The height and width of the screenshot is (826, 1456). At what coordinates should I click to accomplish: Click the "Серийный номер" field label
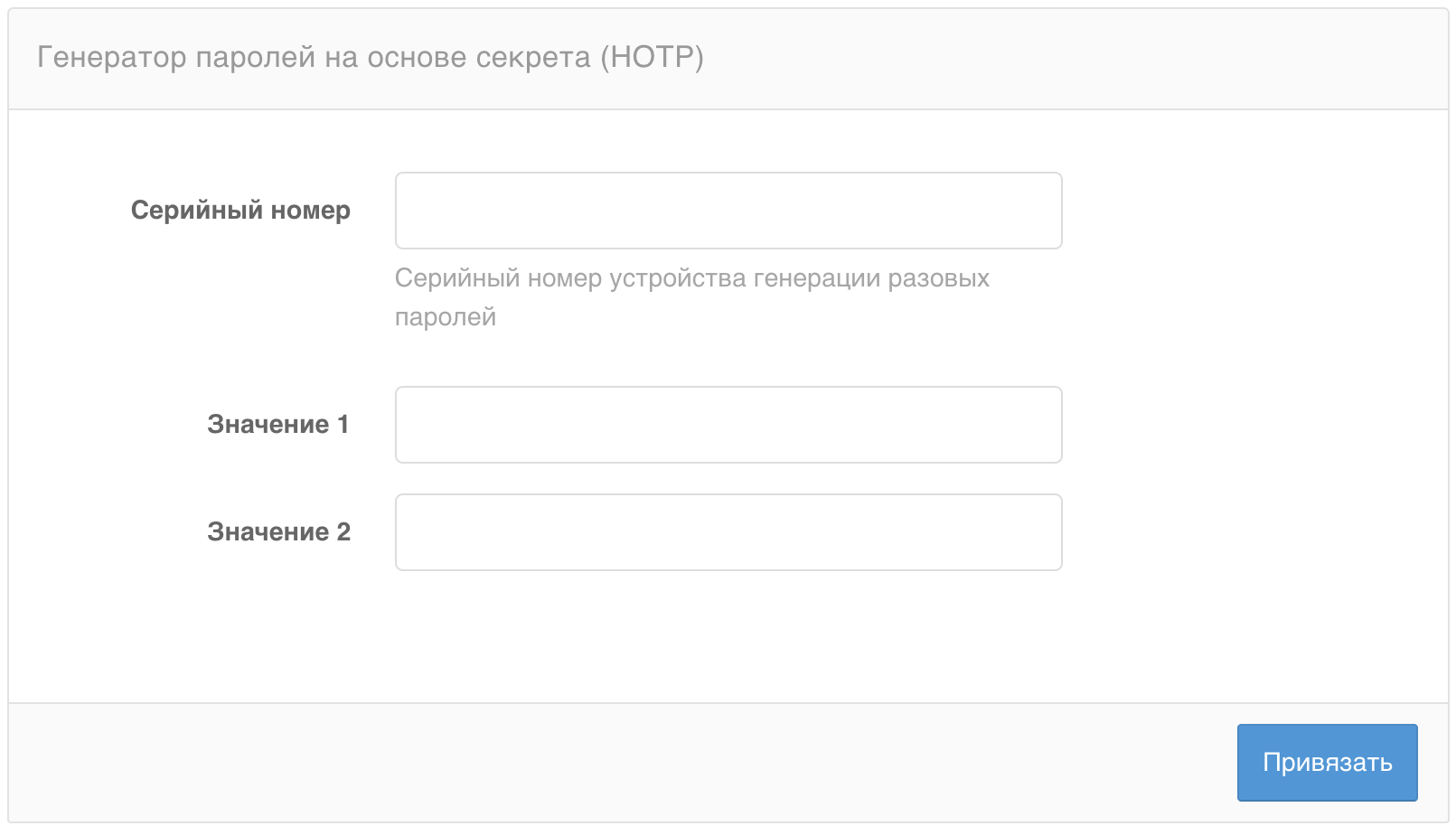point(240,211)
